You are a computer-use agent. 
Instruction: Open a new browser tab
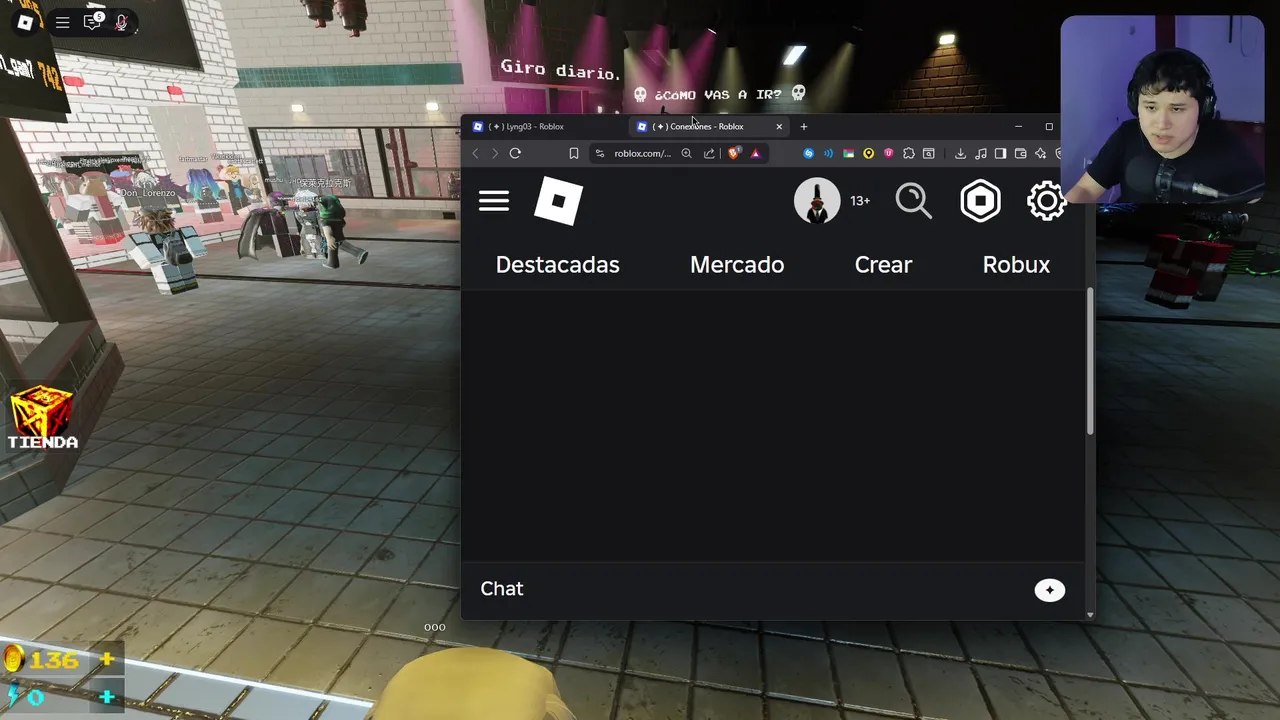(x=804, y=127)
